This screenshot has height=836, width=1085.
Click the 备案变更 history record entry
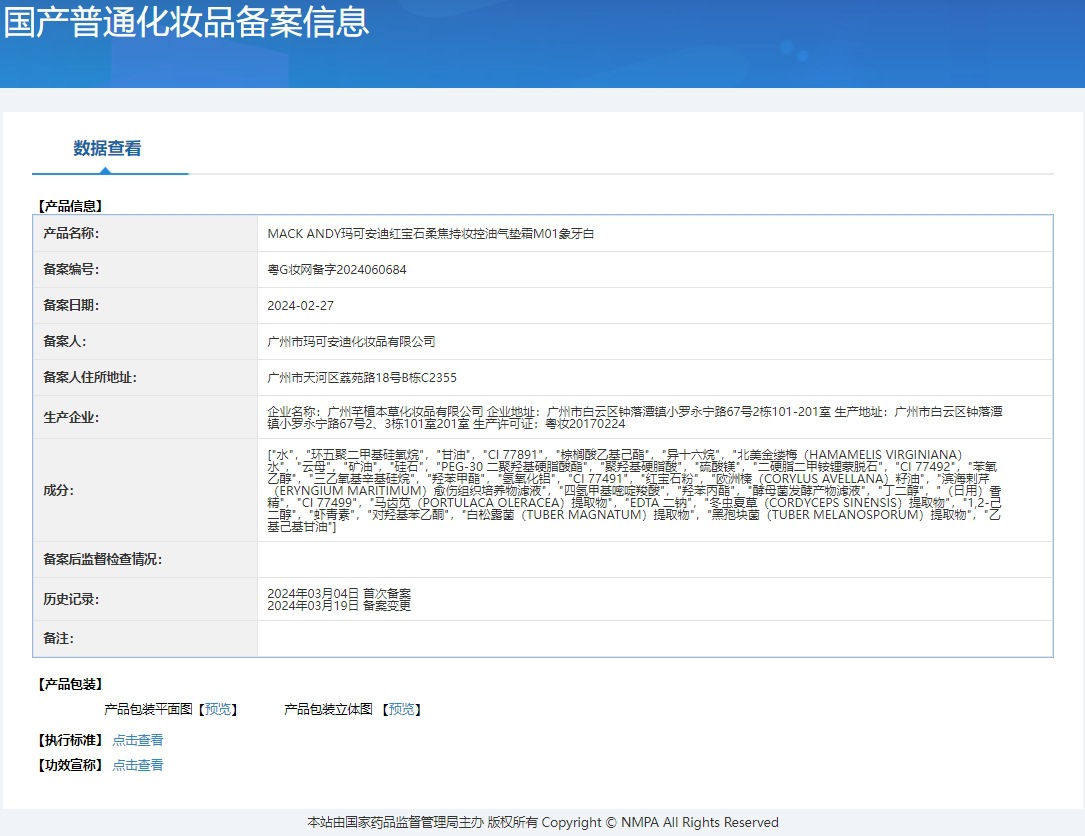tap(339, 606)
